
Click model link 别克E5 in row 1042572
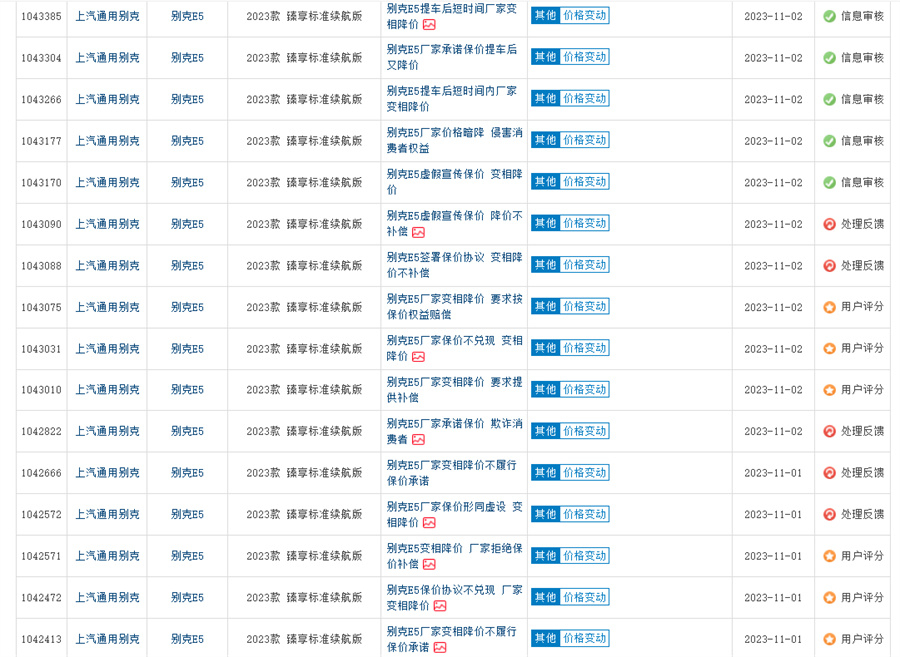[187, 515]
